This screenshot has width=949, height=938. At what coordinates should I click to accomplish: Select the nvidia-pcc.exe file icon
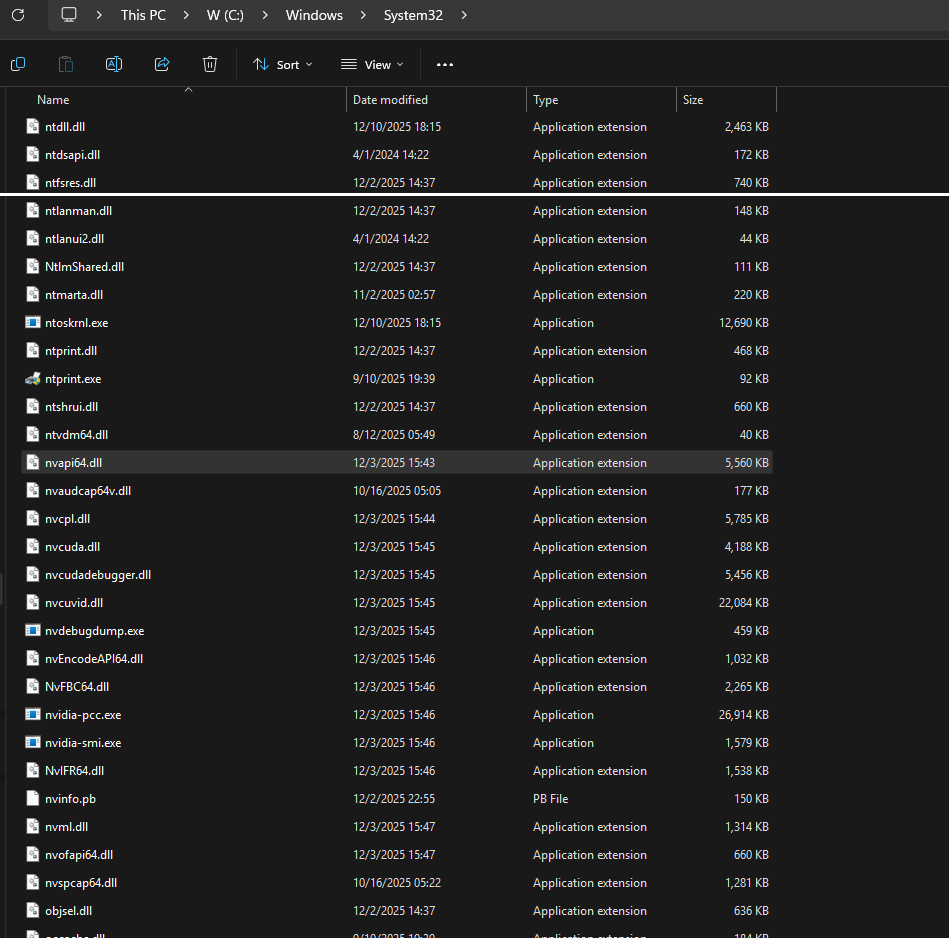pos(33,715)
